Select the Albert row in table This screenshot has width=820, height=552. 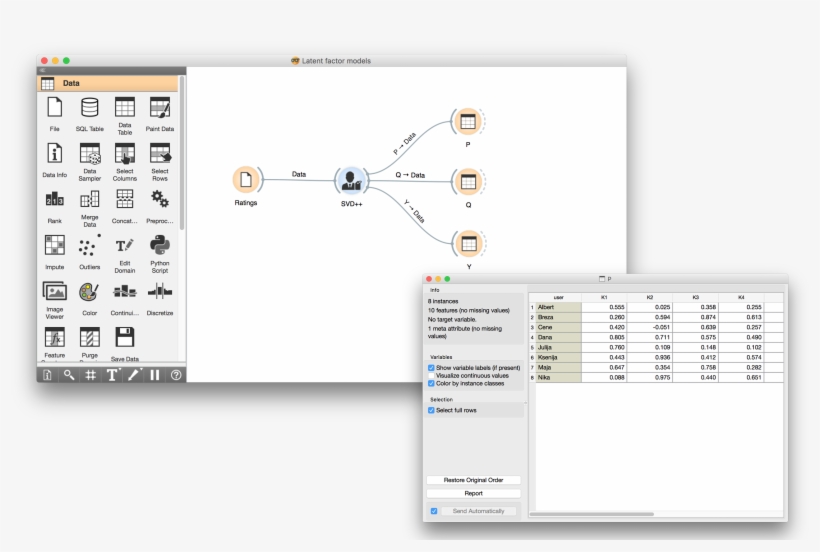[558, 307]
